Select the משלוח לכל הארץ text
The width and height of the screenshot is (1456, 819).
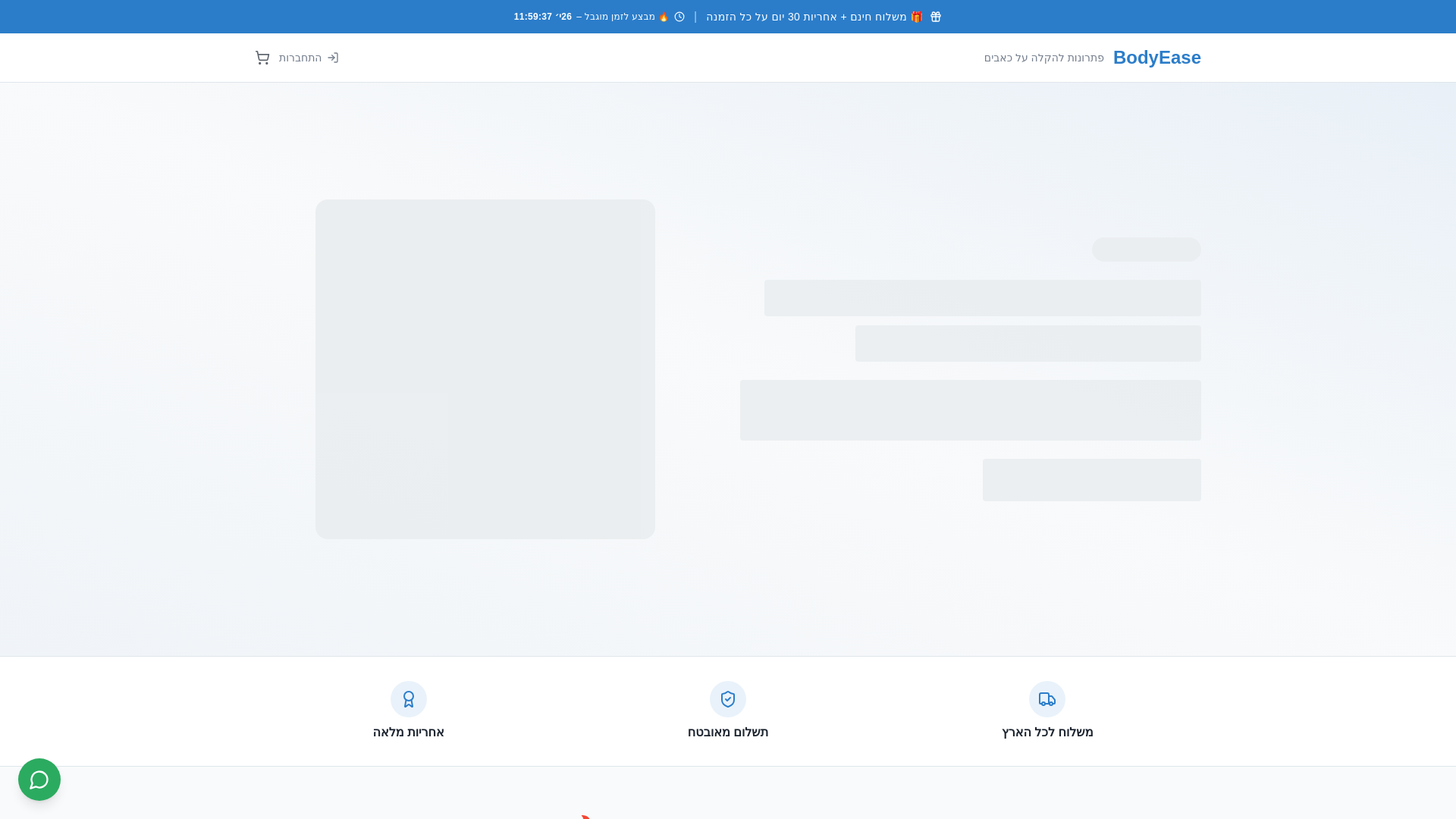click(x=1047, y=733)
